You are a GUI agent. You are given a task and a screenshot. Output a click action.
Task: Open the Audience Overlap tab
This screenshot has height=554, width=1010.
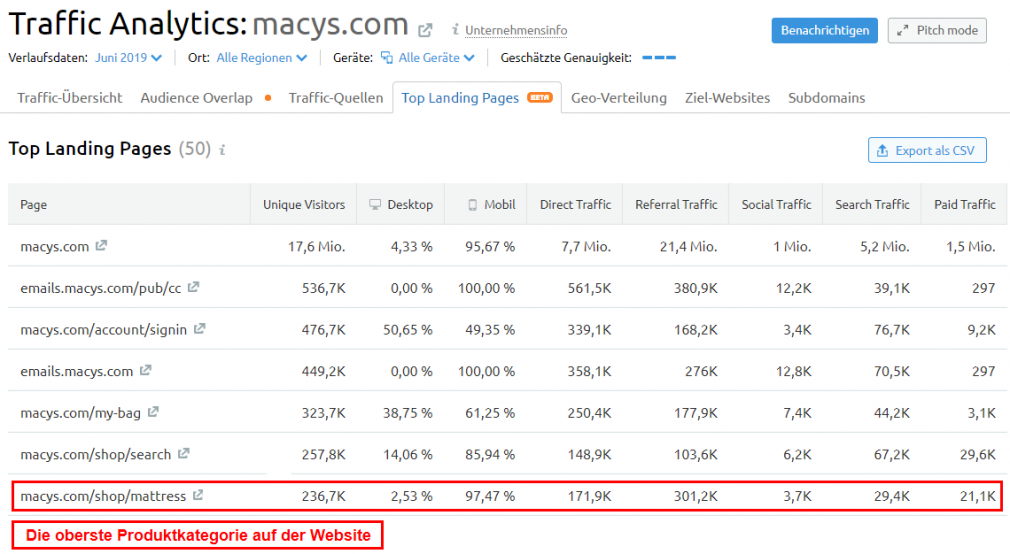(196, 98)
